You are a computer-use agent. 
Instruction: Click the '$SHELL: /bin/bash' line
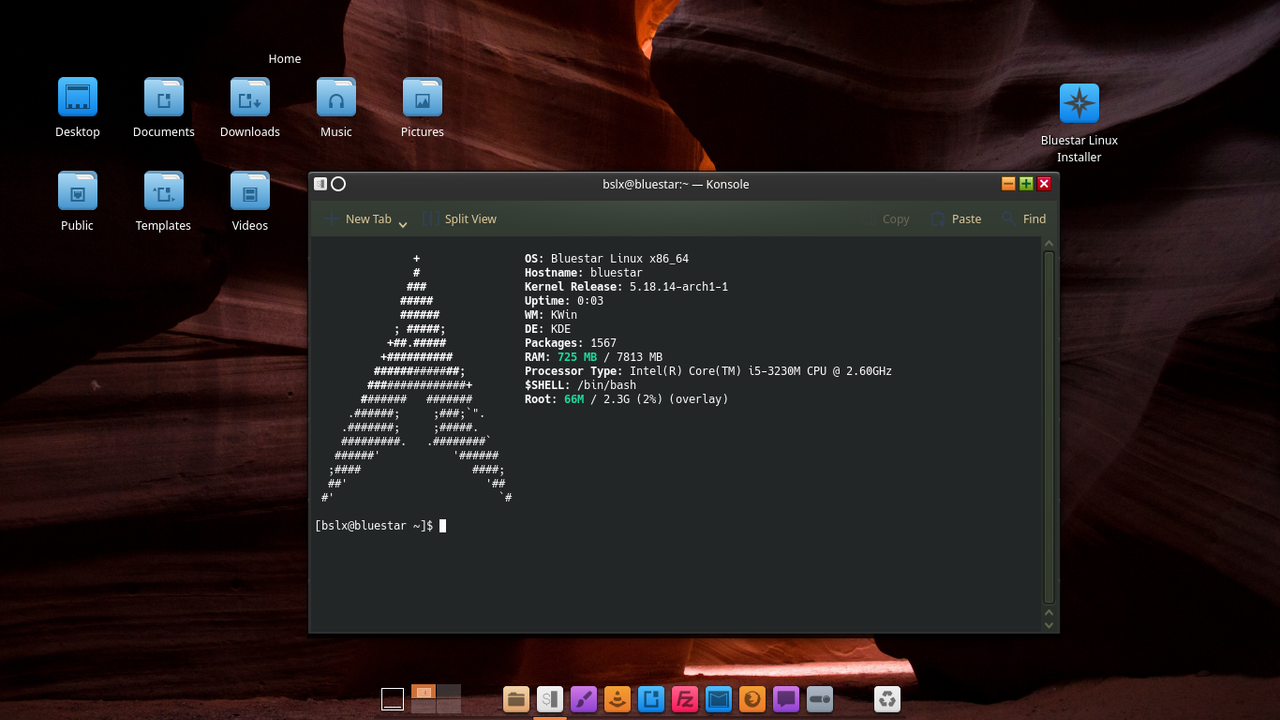tap(581, 385)
